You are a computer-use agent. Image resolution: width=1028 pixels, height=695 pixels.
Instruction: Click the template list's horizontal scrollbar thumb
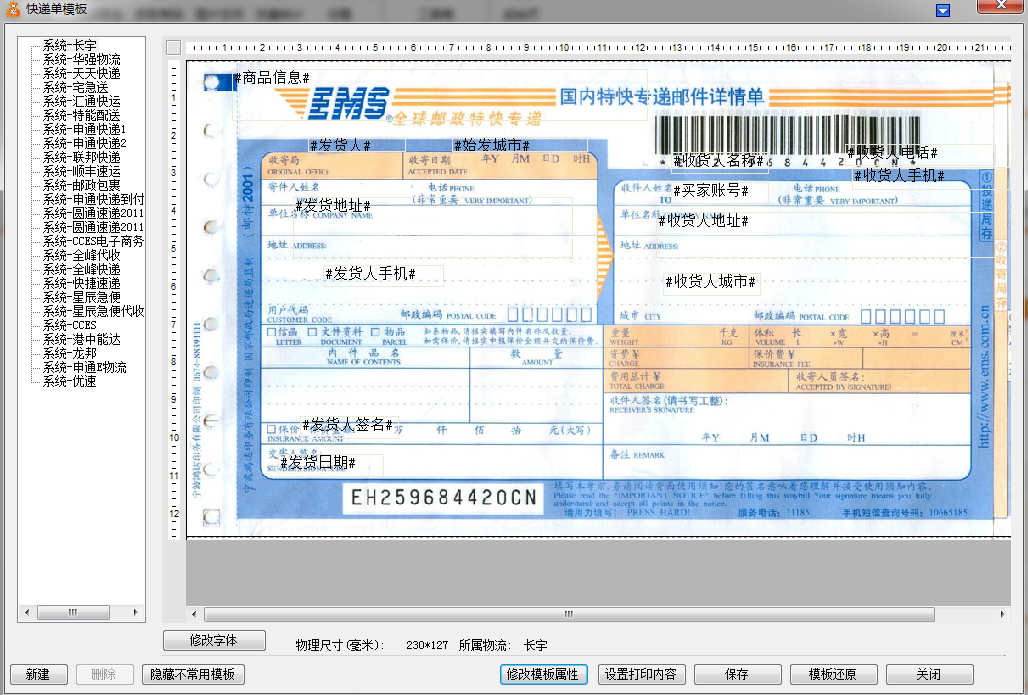(73, 612)
